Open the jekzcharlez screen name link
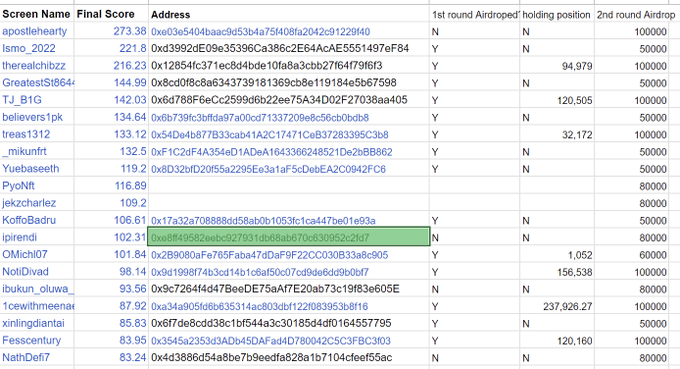 click(29, 203)
